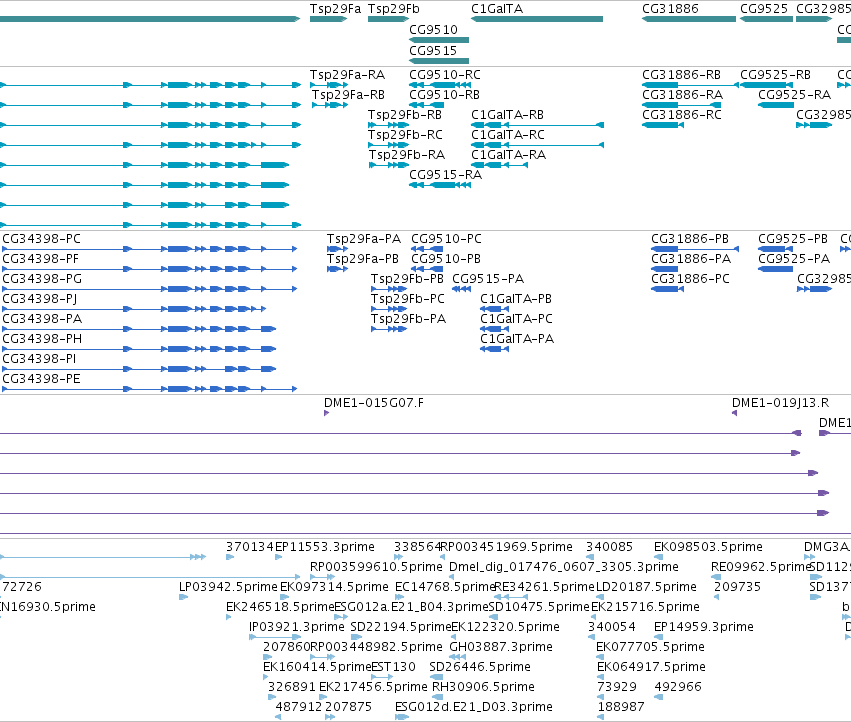
Task: Select transcript label Tsp29Fa-RA
Action: coord(347,74)
